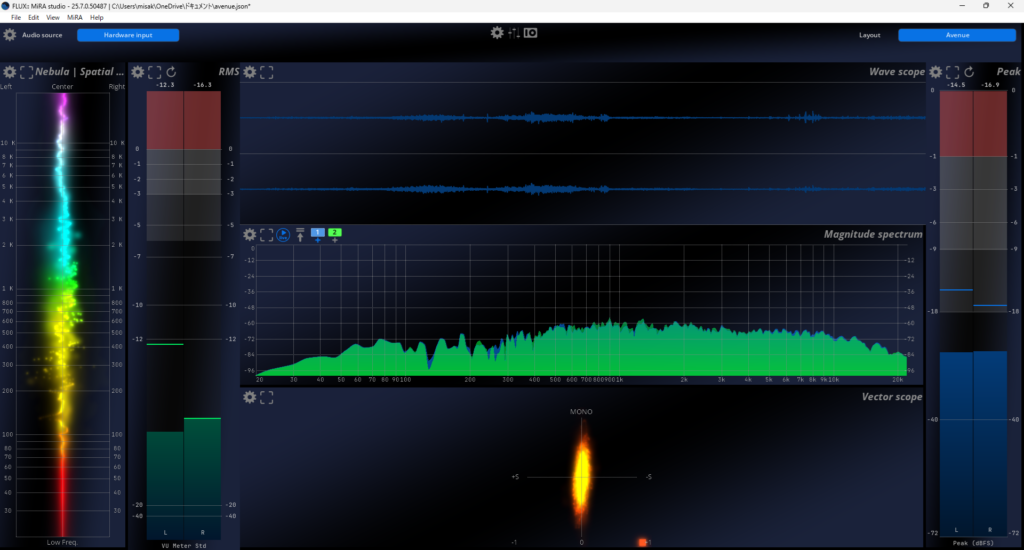Reset the Peak meter hold values
The image size is (1024, 550).
[x=969, y=72]
